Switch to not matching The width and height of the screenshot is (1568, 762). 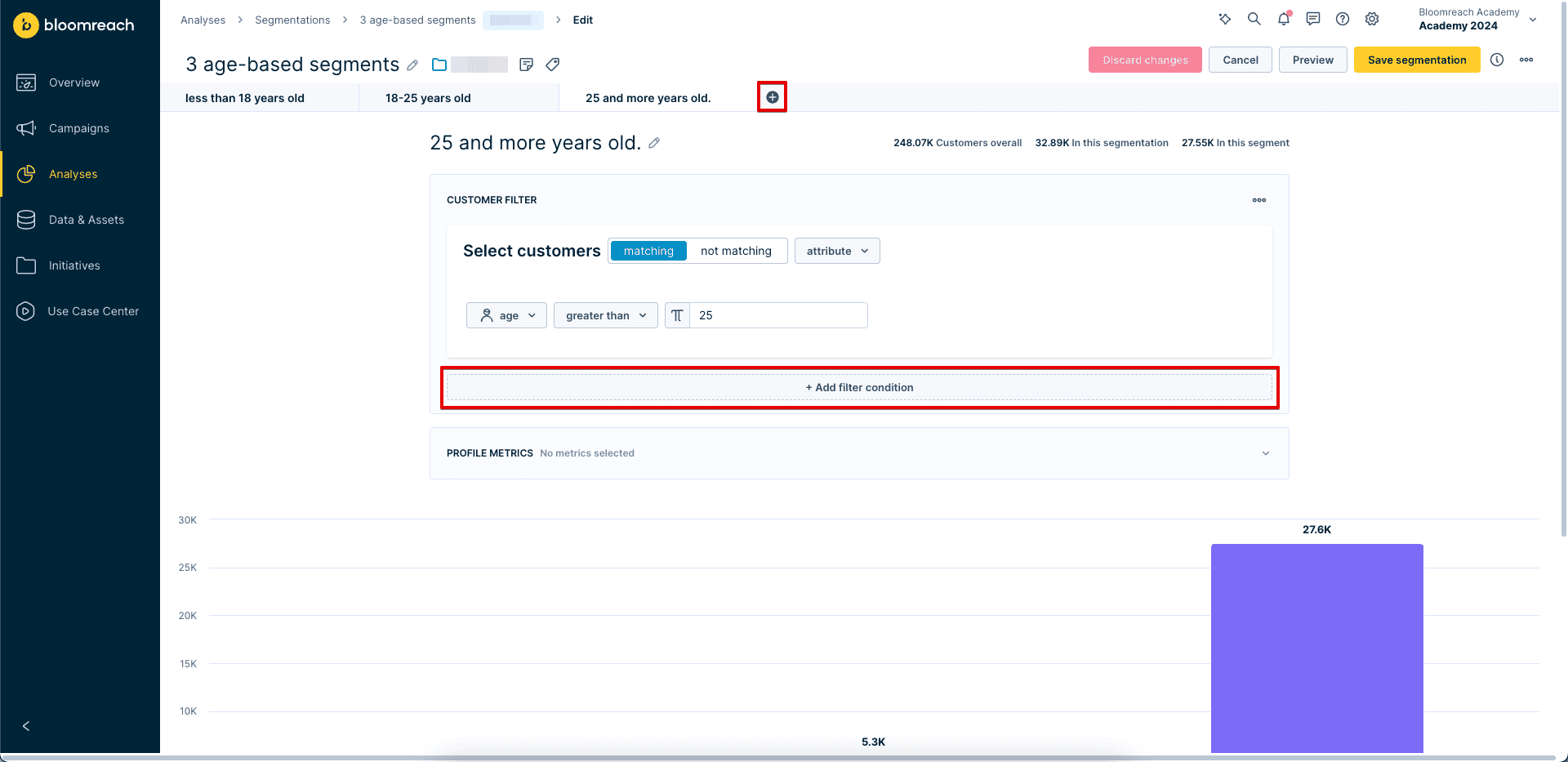click(737, 251)
